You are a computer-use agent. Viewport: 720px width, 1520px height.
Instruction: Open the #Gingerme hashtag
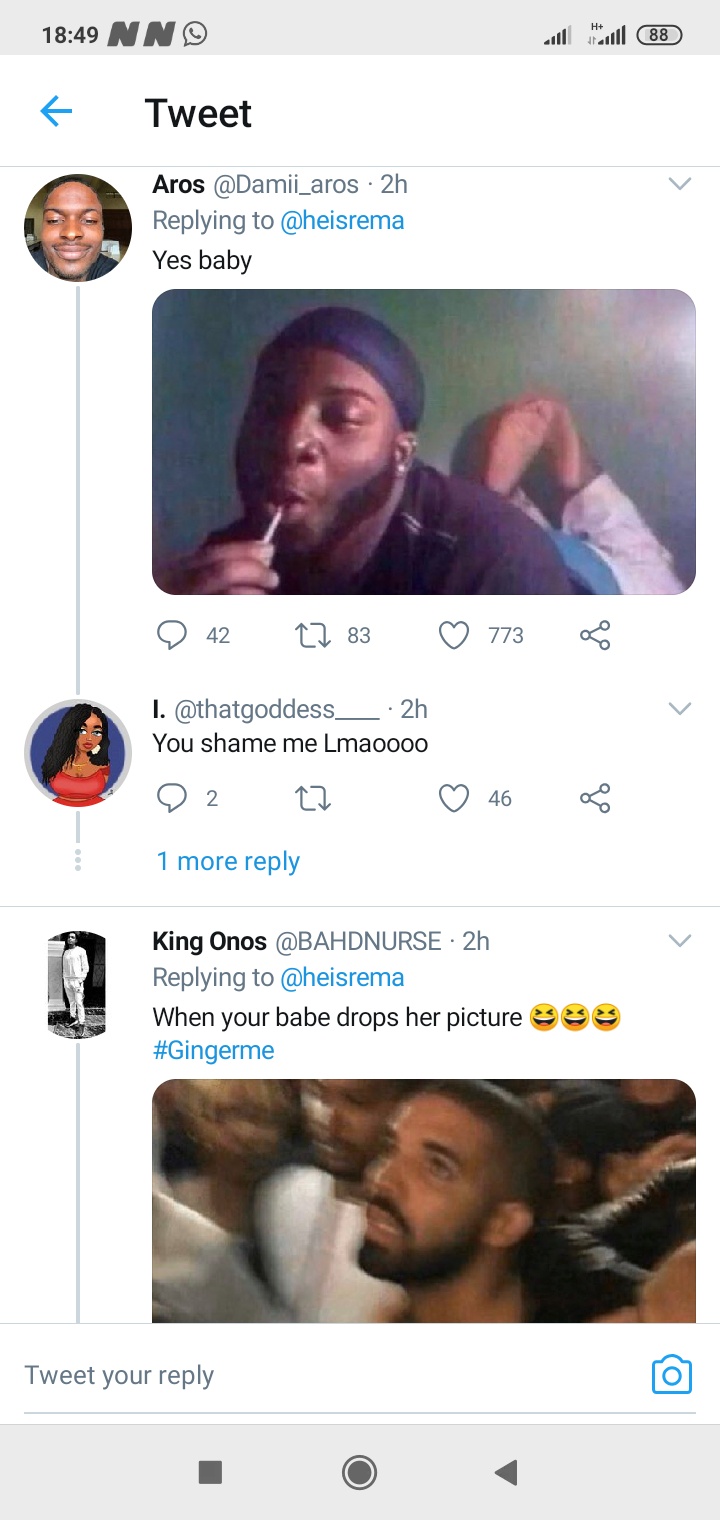click(x=213, y=1050)
